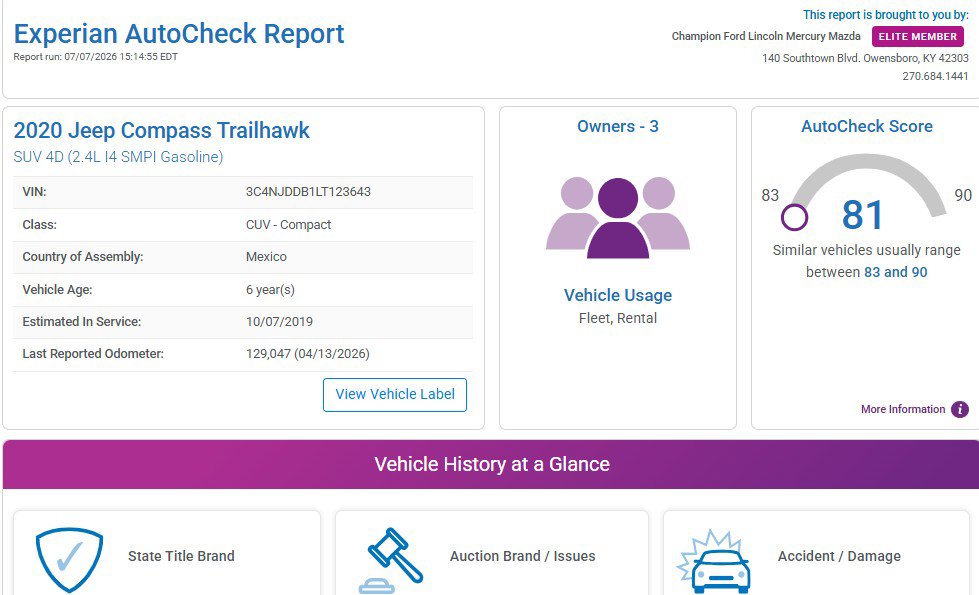Click the Fleet, Rental usage text
Screen dimensions: 979x595
pos(618,318)
